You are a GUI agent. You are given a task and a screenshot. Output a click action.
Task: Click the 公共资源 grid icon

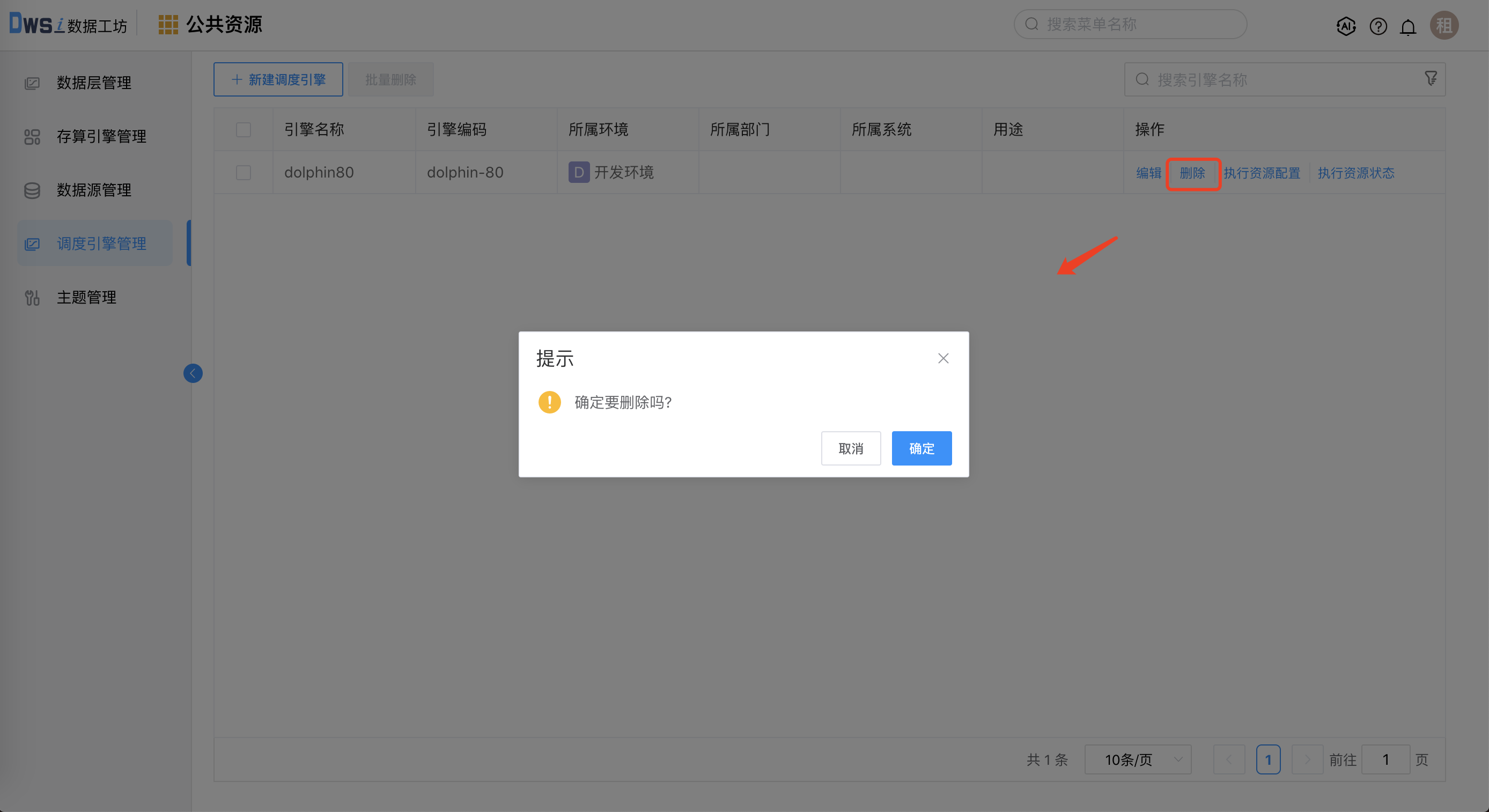[x=168, y=24]
